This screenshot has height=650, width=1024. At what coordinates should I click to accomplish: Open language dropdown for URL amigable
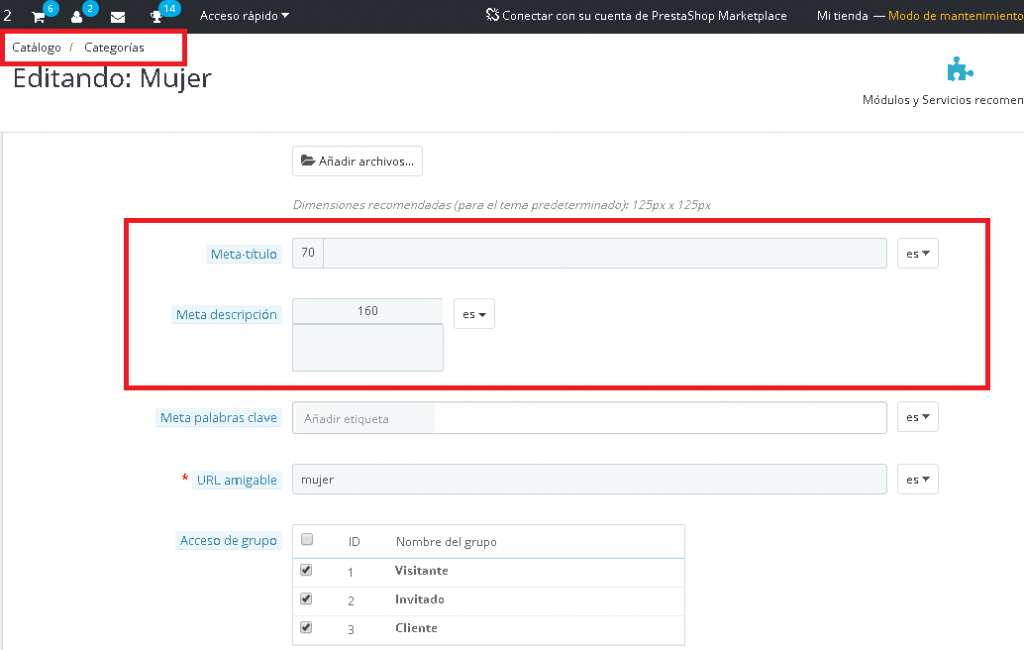(917, 480)
